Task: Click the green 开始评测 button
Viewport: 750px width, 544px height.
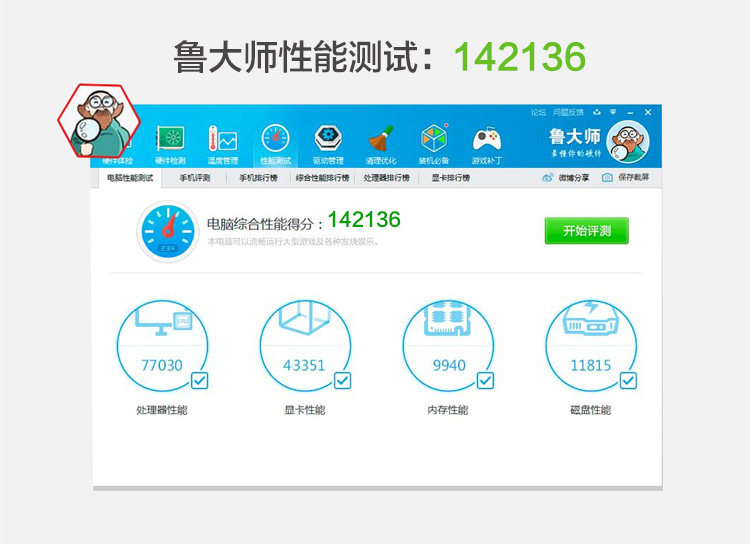Action: (x=586, y=231)
